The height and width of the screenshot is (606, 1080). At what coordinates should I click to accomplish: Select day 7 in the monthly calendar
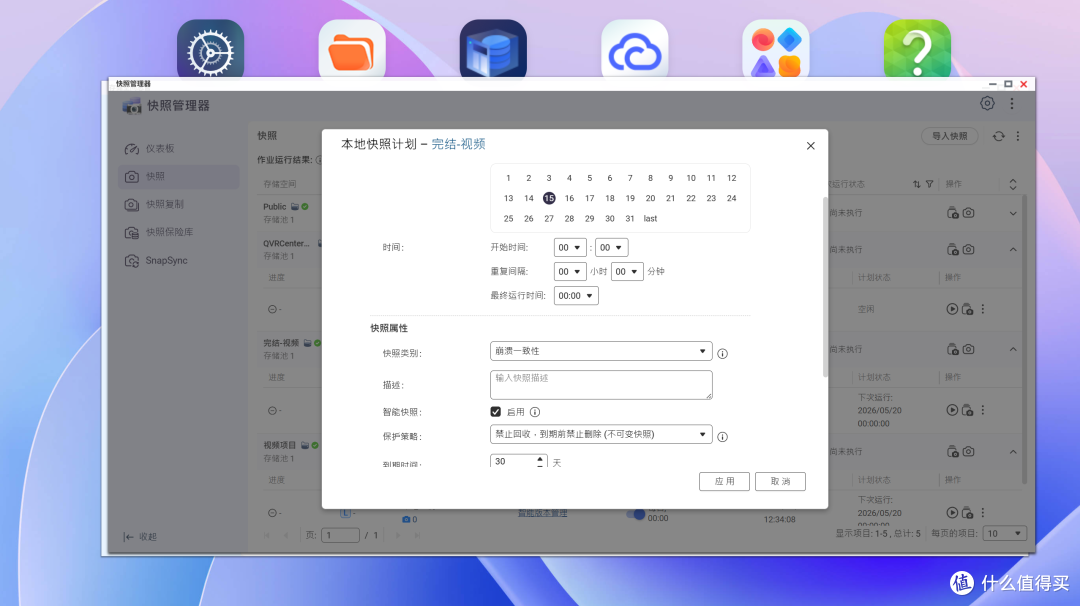coord(630,178)
